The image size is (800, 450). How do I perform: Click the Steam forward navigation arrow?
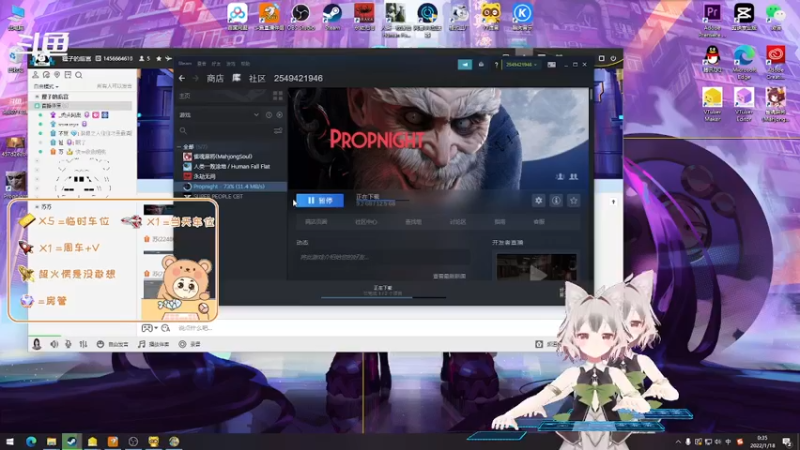click(196, 78)
